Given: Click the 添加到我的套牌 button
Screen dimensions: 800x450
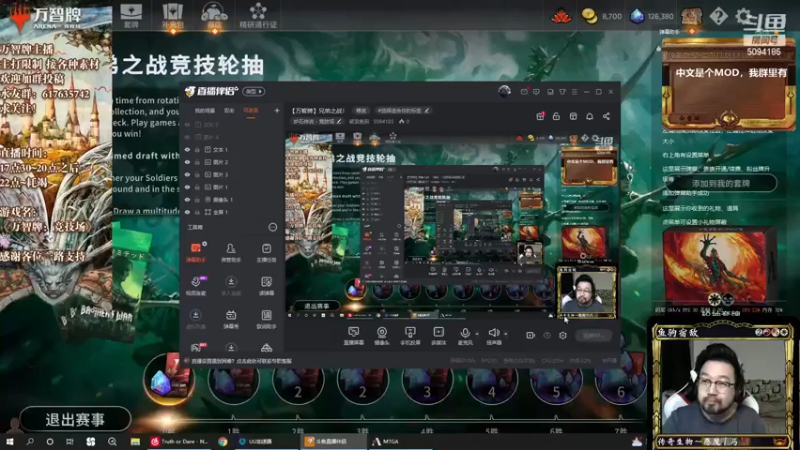Looking at the screenshot, I should (x=720, y=183).
